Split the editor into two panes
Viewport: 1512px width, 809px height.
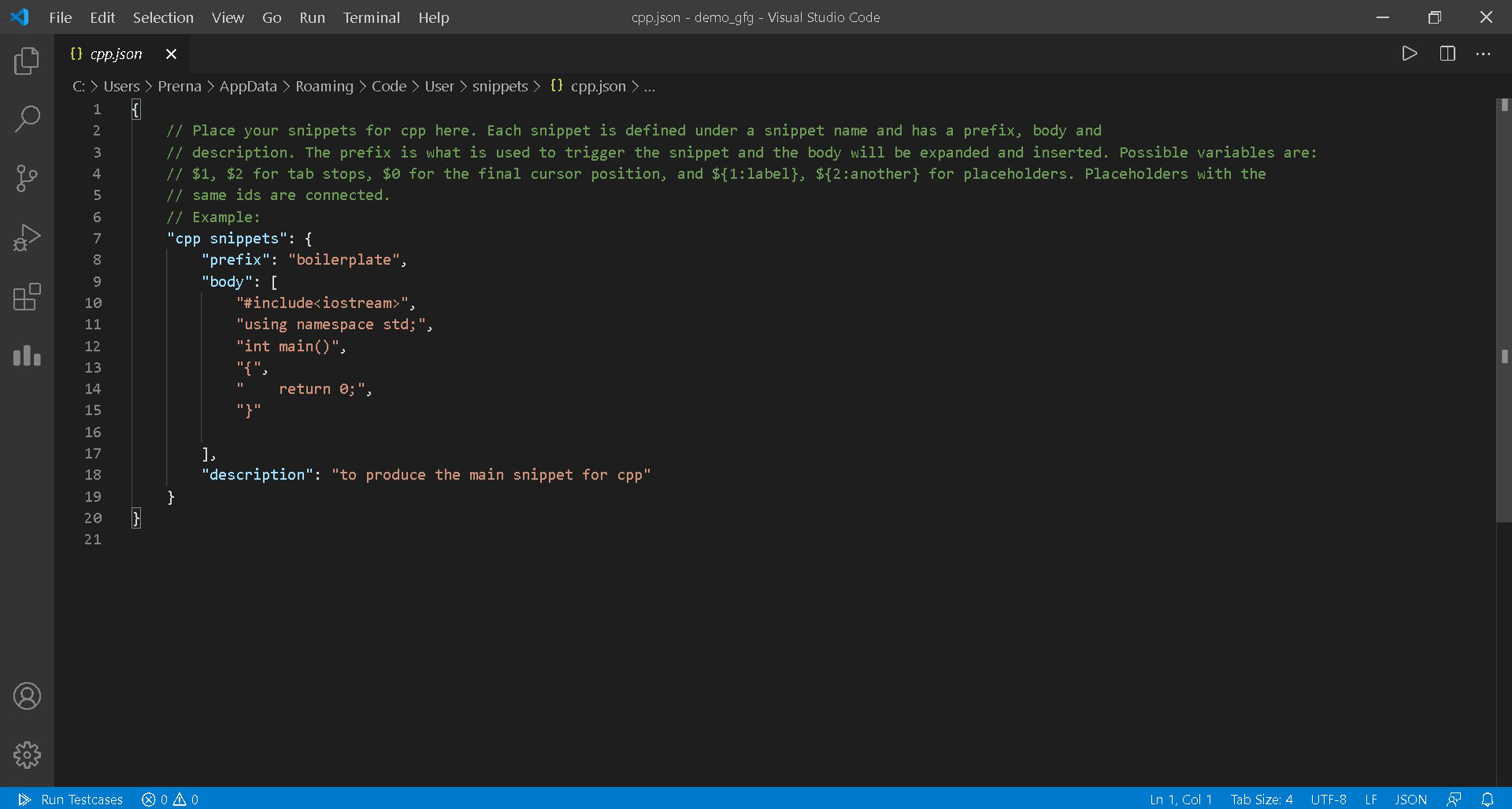[1447, 54]
